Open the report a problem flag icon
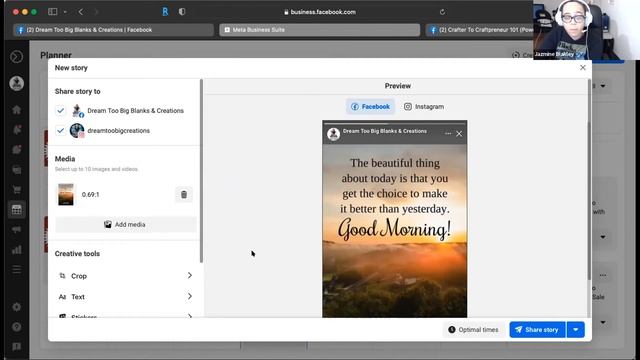This screenshot has width=640, height=360. click(17, 347)
